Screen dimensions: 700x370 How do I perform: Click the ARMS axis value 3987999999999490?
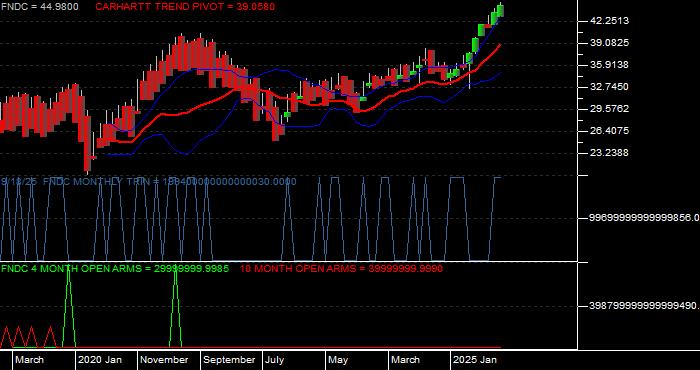click(x=644, y=306)
